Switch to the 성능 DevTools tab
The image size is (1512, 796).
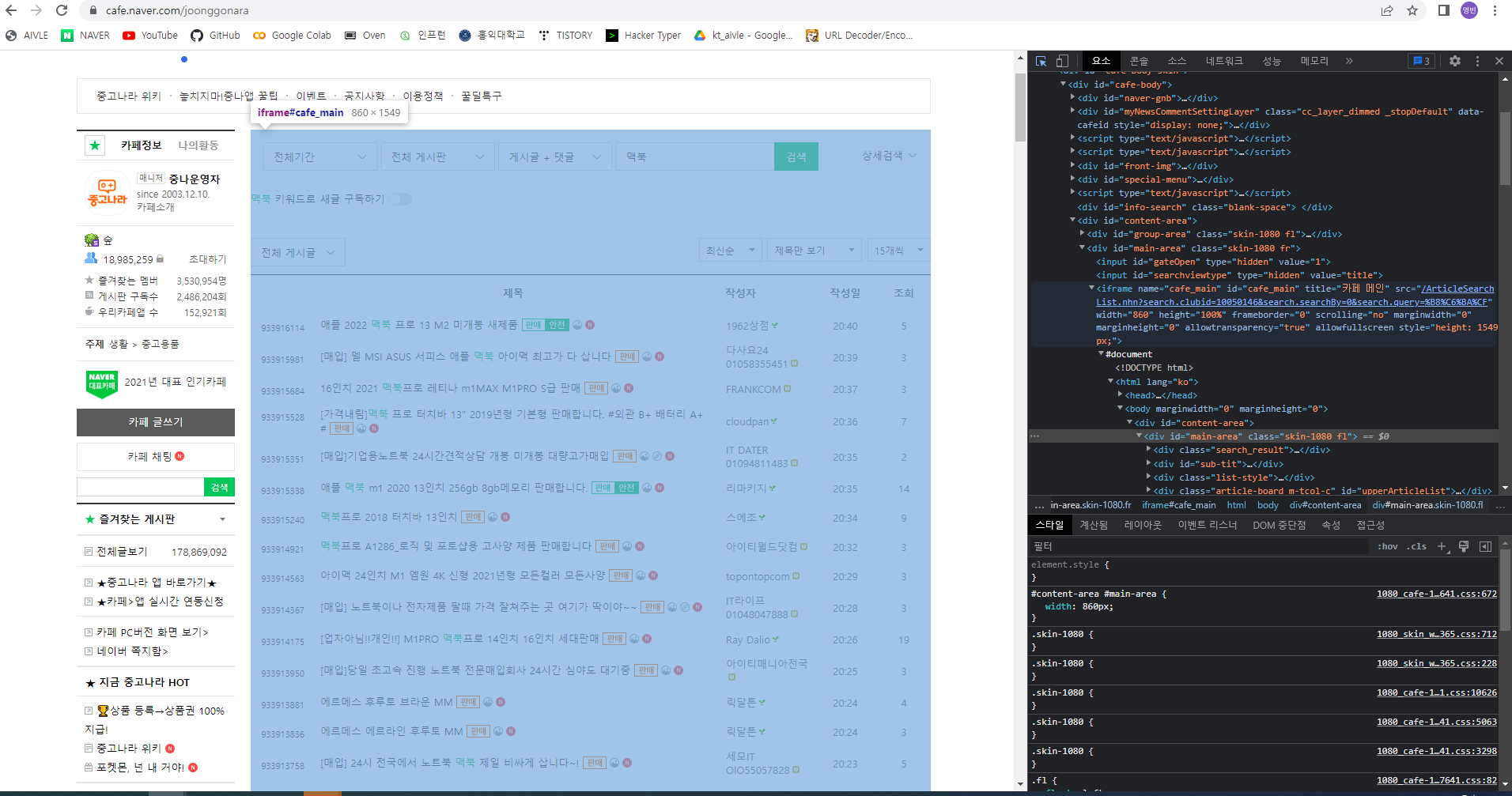(x=1272, y=61)
